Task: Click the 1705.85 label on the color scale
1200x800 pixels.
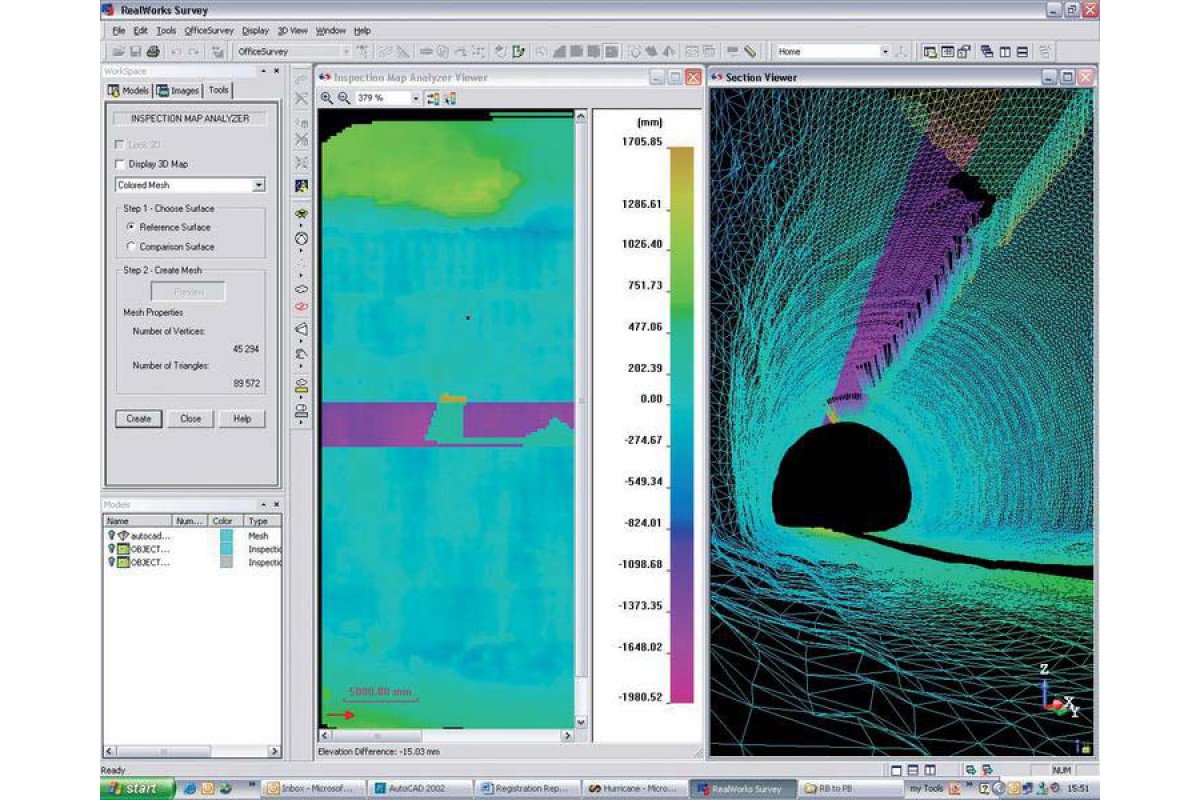Action: tap(643, 142)
